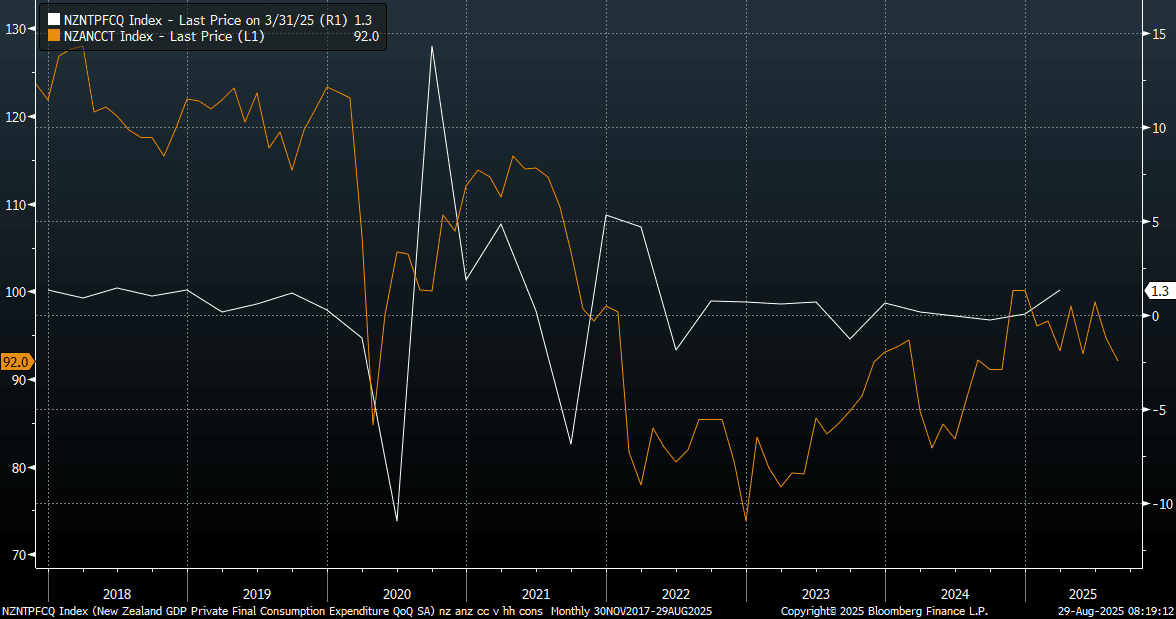Click the 2020 year label on time axis
Screen dimensions: 1176x619
coord(397,594)
